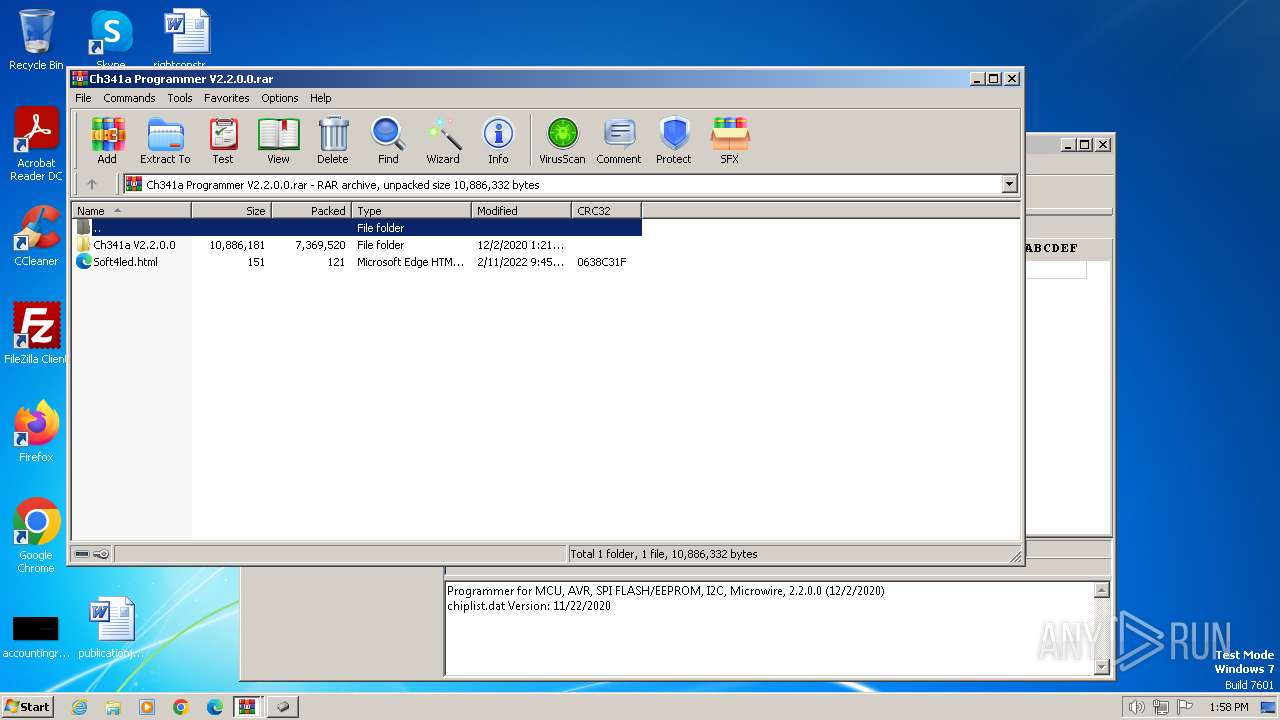Click the Edge icon in taskbar
The width and height of the screenshot is (1280, 720).
point(214,707)
